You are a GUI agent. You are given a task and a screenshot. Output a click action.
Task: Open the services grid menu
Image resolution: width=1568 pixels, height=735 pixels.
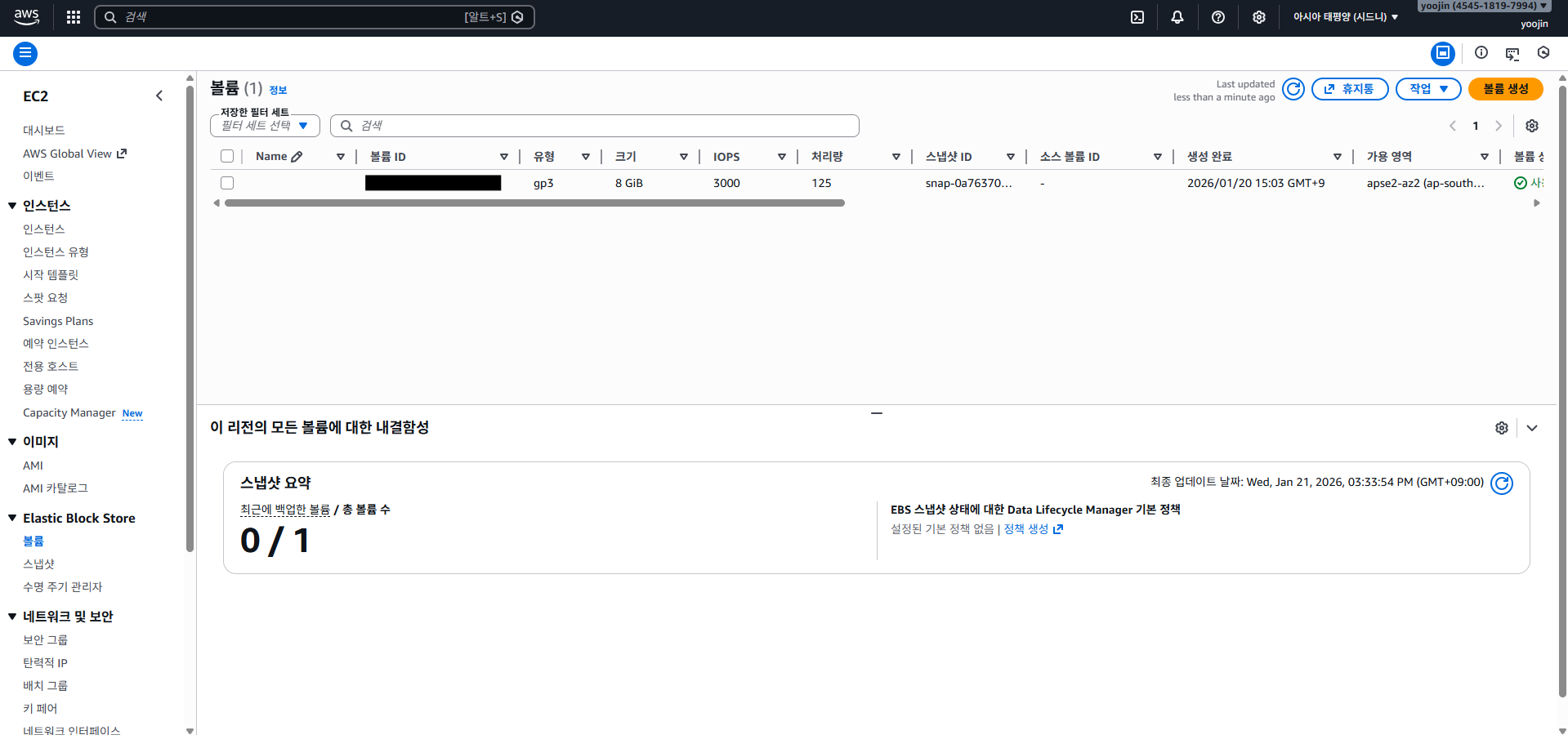(x=74, y=17)
